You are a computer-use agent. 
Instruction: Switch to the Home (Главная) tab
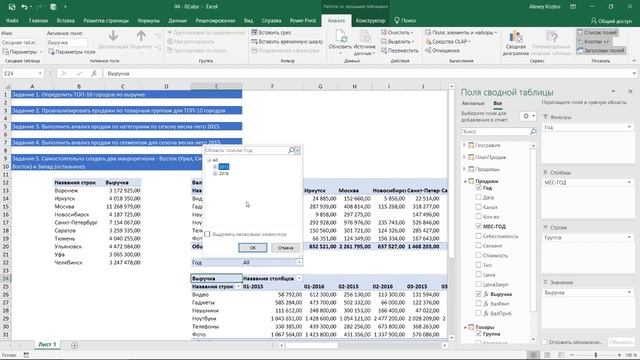click(38, 20)
